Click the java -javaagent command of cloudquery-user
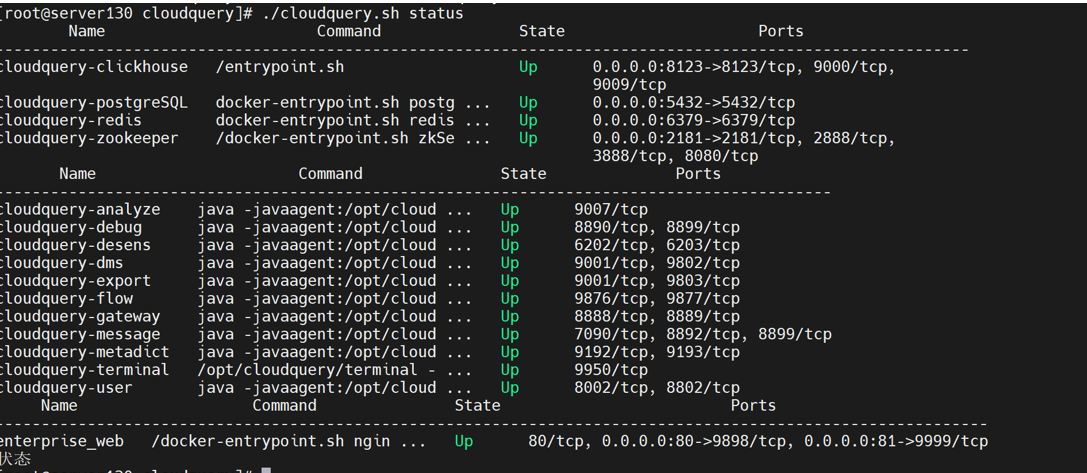 (x=335, y=388)
